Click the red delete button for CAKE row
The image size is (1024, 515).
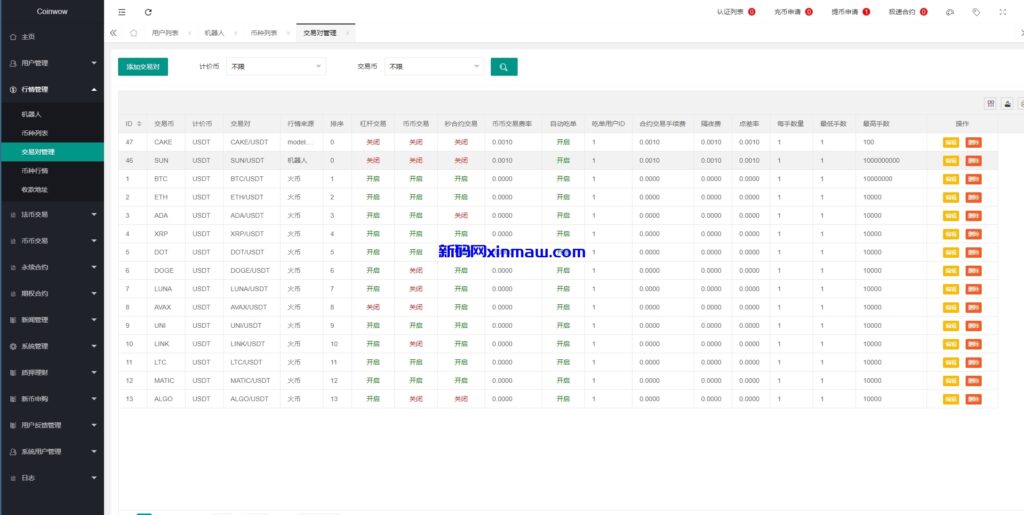pos(973,142)
